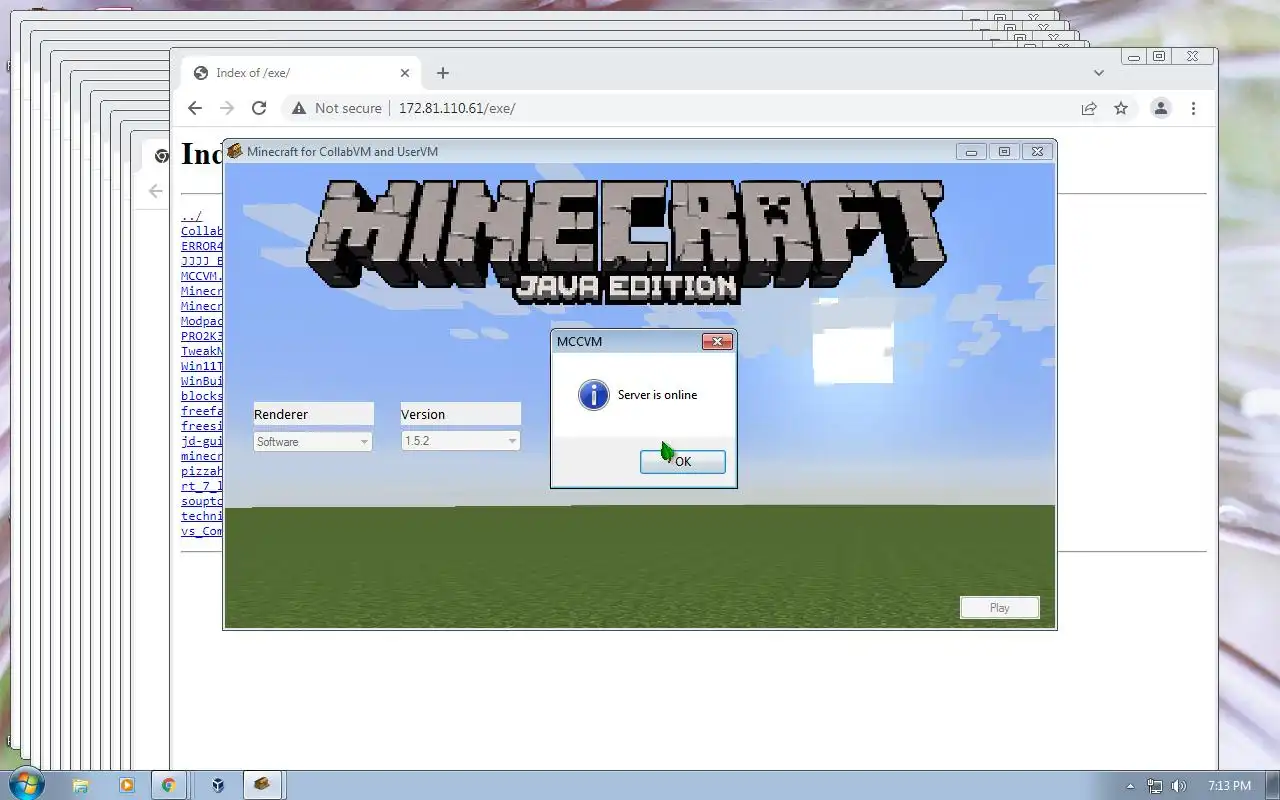This screenshot has width=1280, height=800.
Task: Click the link starting with 'Collab'
Action: tap(202, 231)
